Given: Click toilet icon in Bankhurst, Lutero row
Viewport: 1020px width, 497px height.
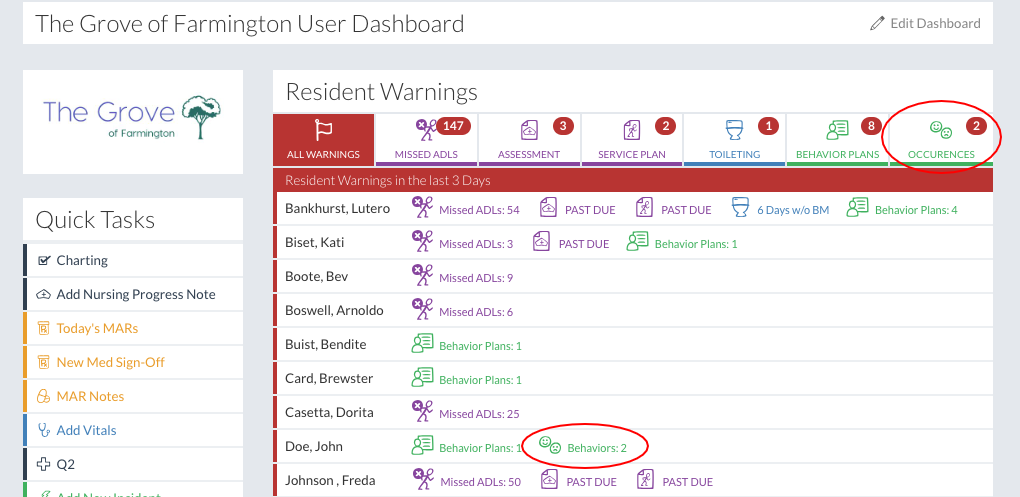Looking at the screenshot, I should point(740,208).
